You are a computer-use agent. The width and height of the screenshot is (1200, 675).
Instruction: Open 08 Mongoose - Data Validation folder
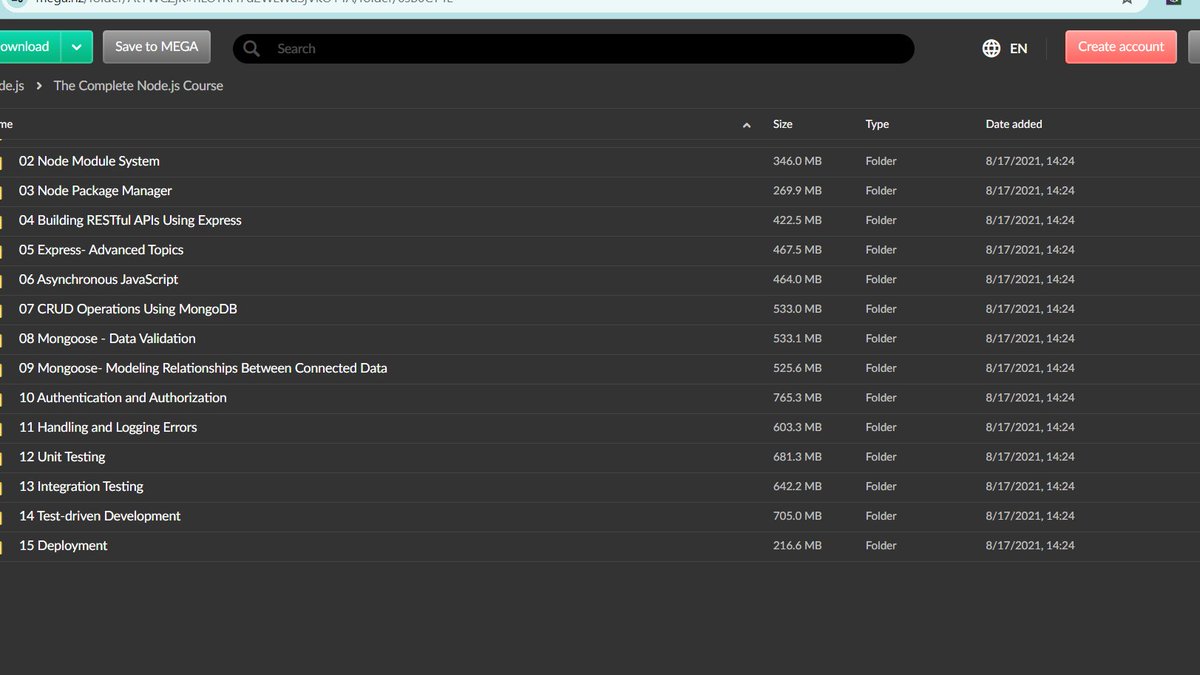tap(107, 339)
